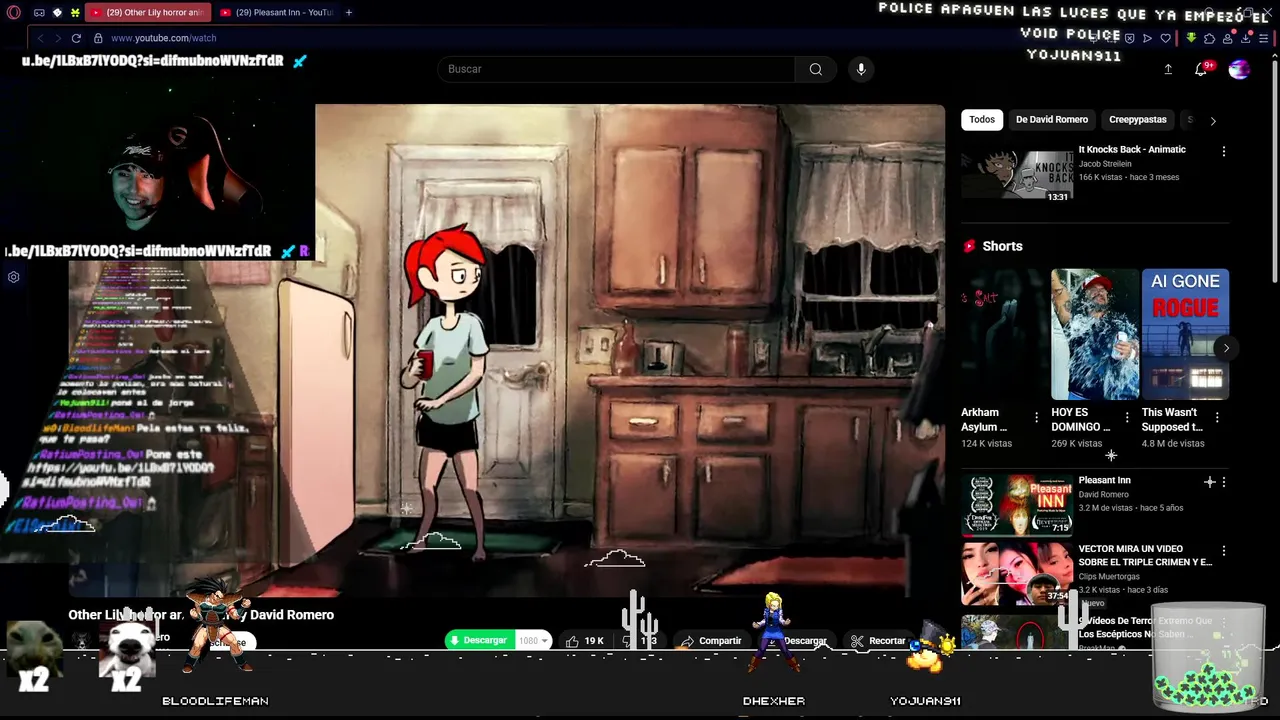Expand more filter chips with right chevron
This screenshot has width=1280, height=720.
click(1213, 121)
